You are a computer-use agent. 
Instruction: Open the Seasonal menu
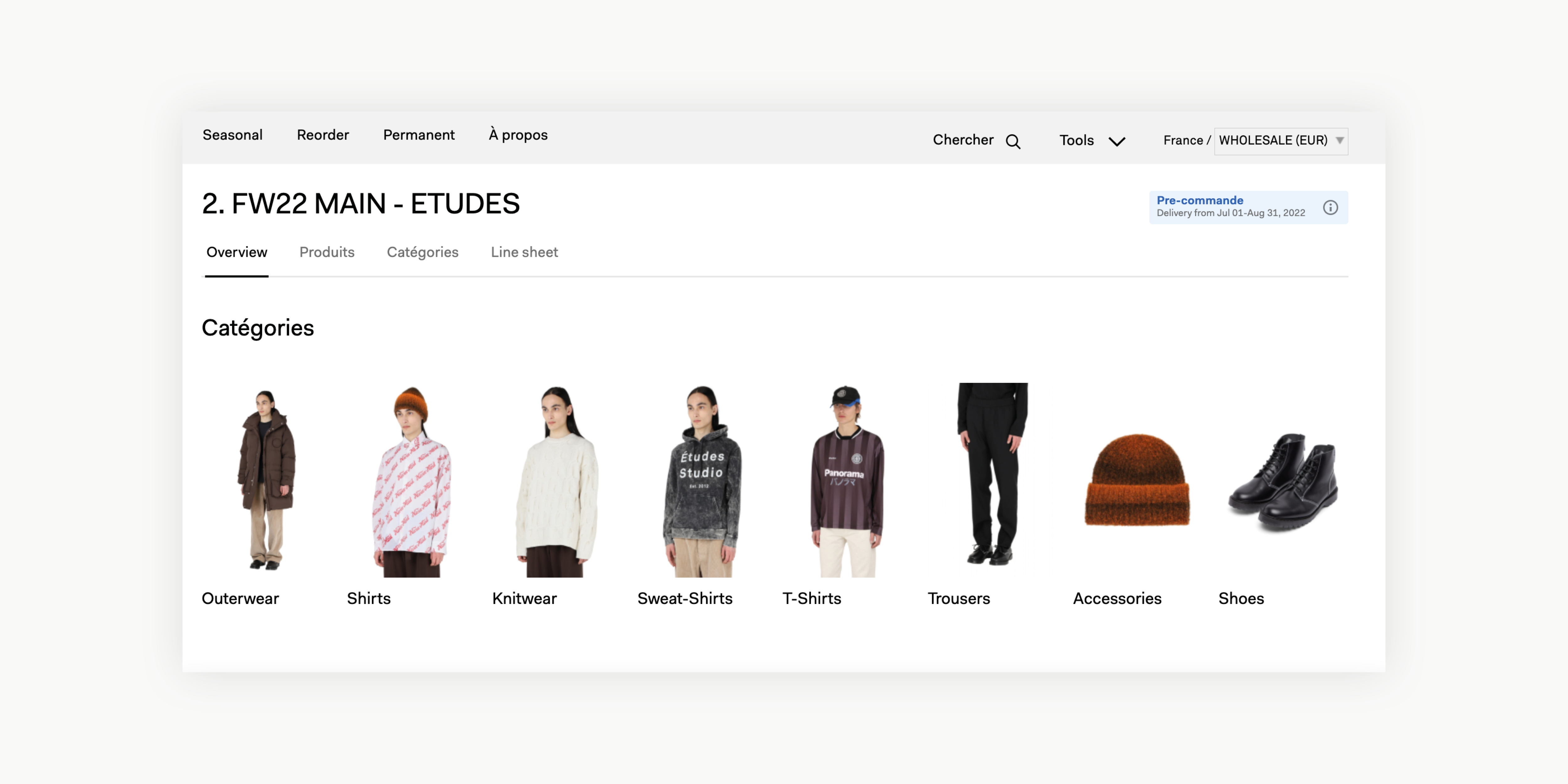coord(232,135)
